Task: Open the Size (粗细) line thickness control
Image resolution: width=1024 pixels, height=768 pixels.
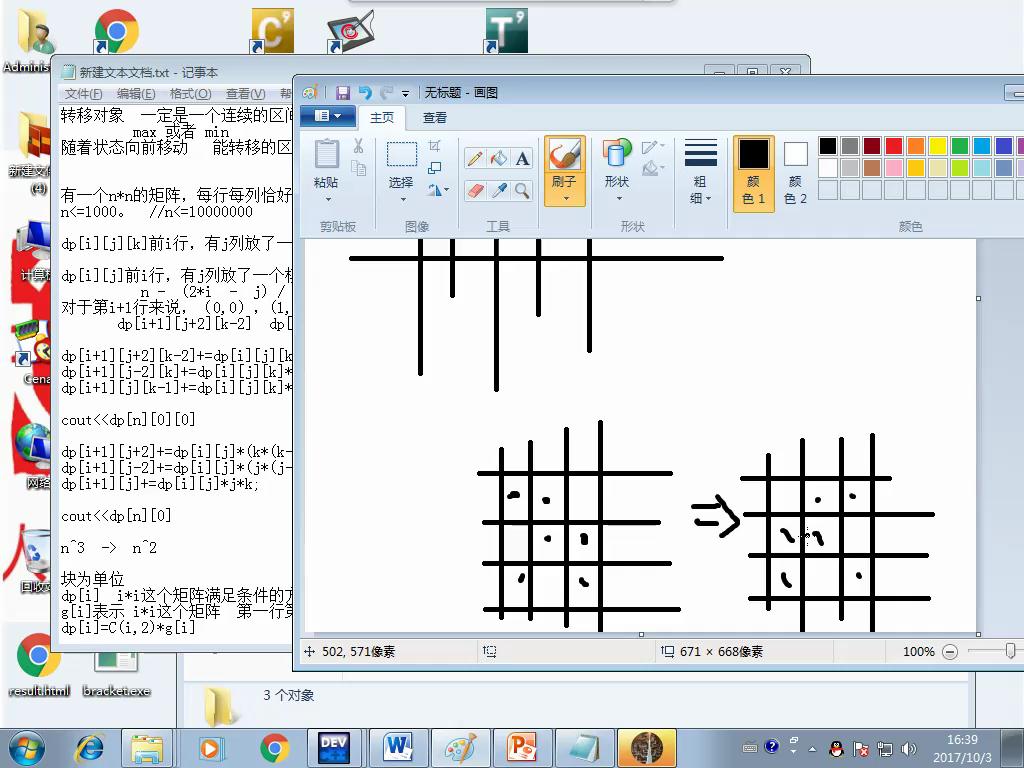Action: [x=700, y=171]
